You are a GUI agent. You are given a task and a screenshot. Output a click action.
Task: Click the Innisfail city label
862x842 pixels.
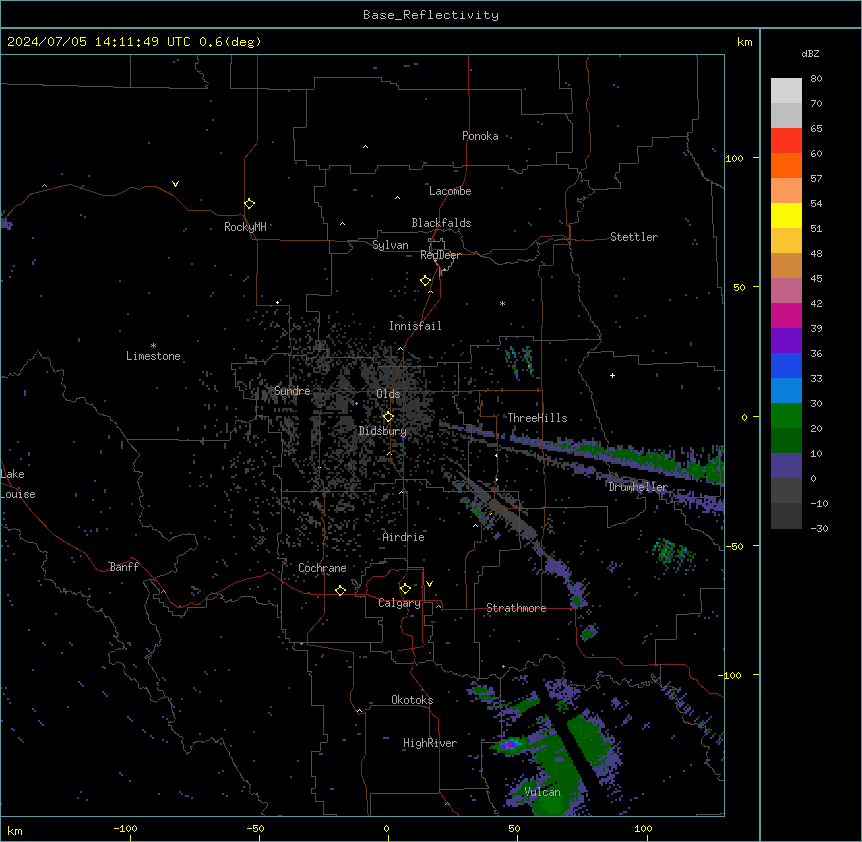click(x=415, y=326)
